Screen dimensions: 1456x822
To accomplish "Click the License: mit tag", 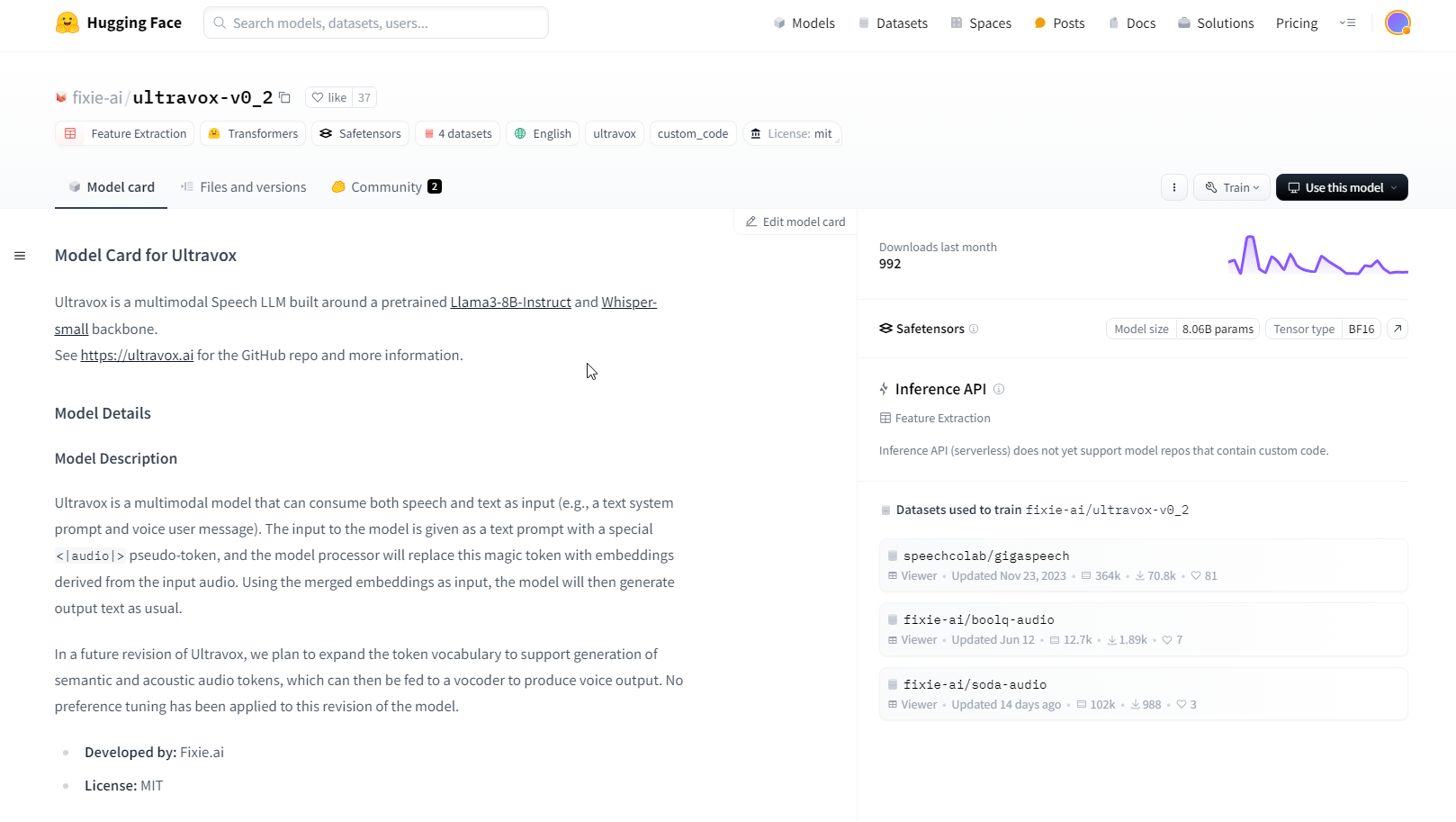I will tap(792, 133).
